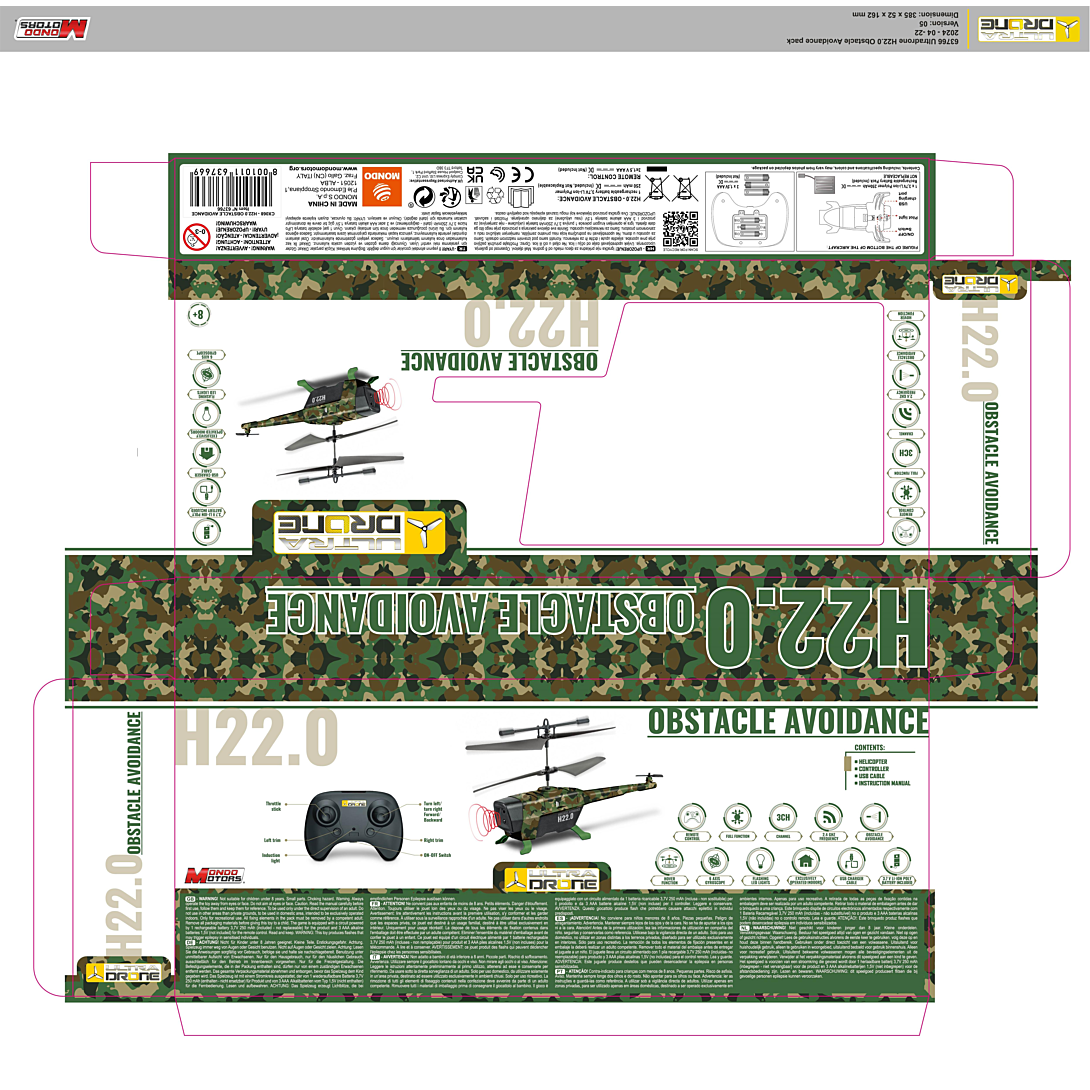Viewport: 1090px width, 1090px height.
Task: Click the +8 age rating badge
Action: click(x=199, y=314)
